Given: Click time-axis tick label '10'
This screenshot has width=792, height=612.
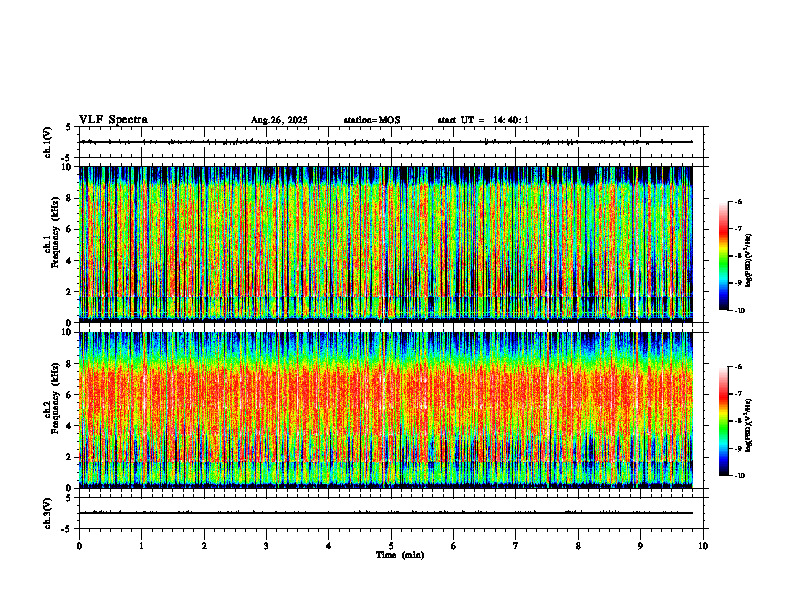Looking at the screenshot, I should coord(703,546).
